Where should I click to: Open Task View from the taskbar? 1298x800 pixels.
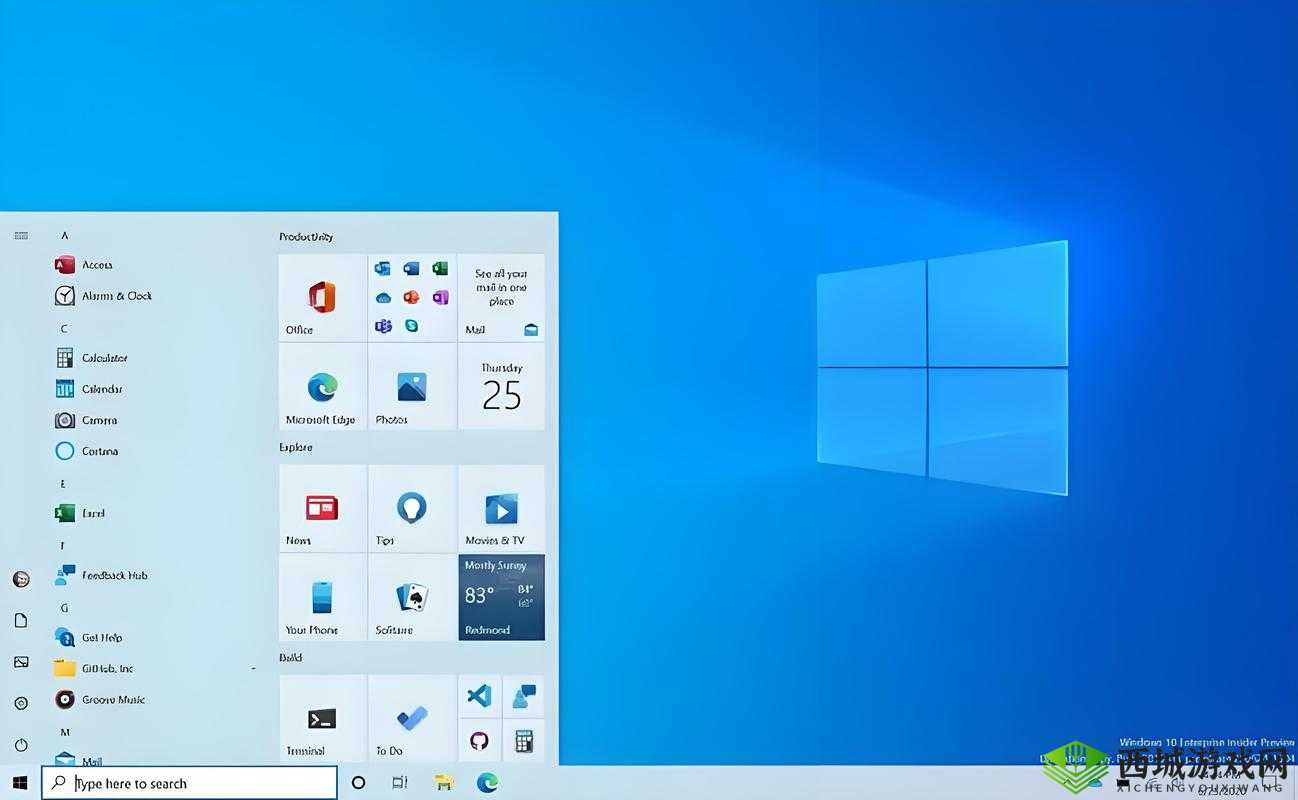click(399, 783)
